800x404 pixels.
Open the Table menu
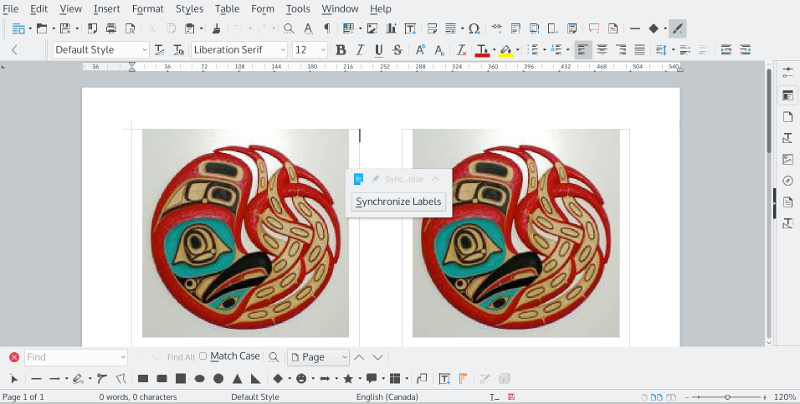[x=227, y=9]
